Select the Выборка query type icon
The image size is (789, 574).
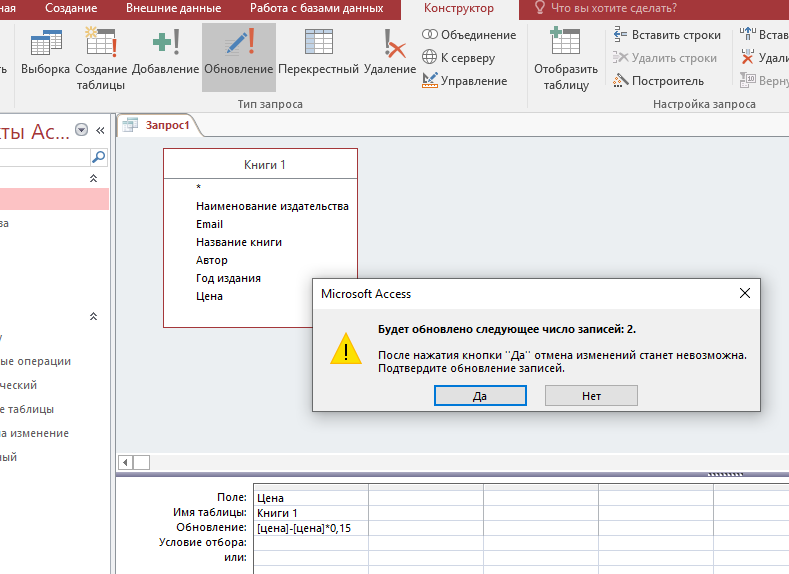point(45,53)
